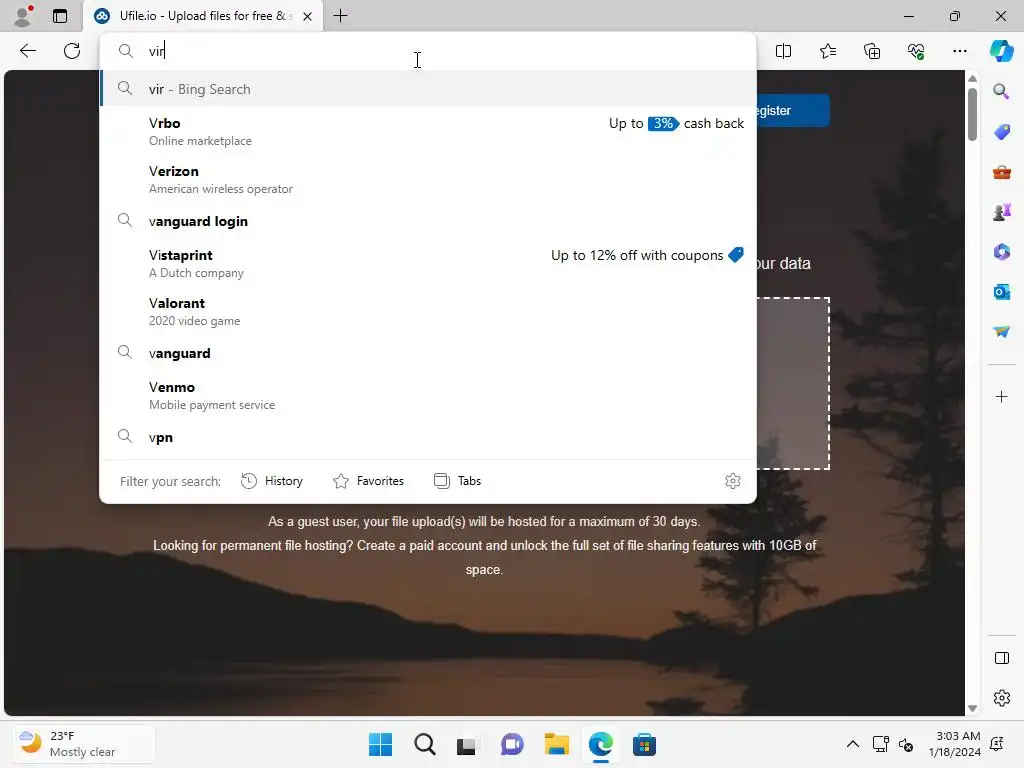This screenshot has height=768, width=1024.
Task: Open network and volume quick settings
Action: coord(893,744)
